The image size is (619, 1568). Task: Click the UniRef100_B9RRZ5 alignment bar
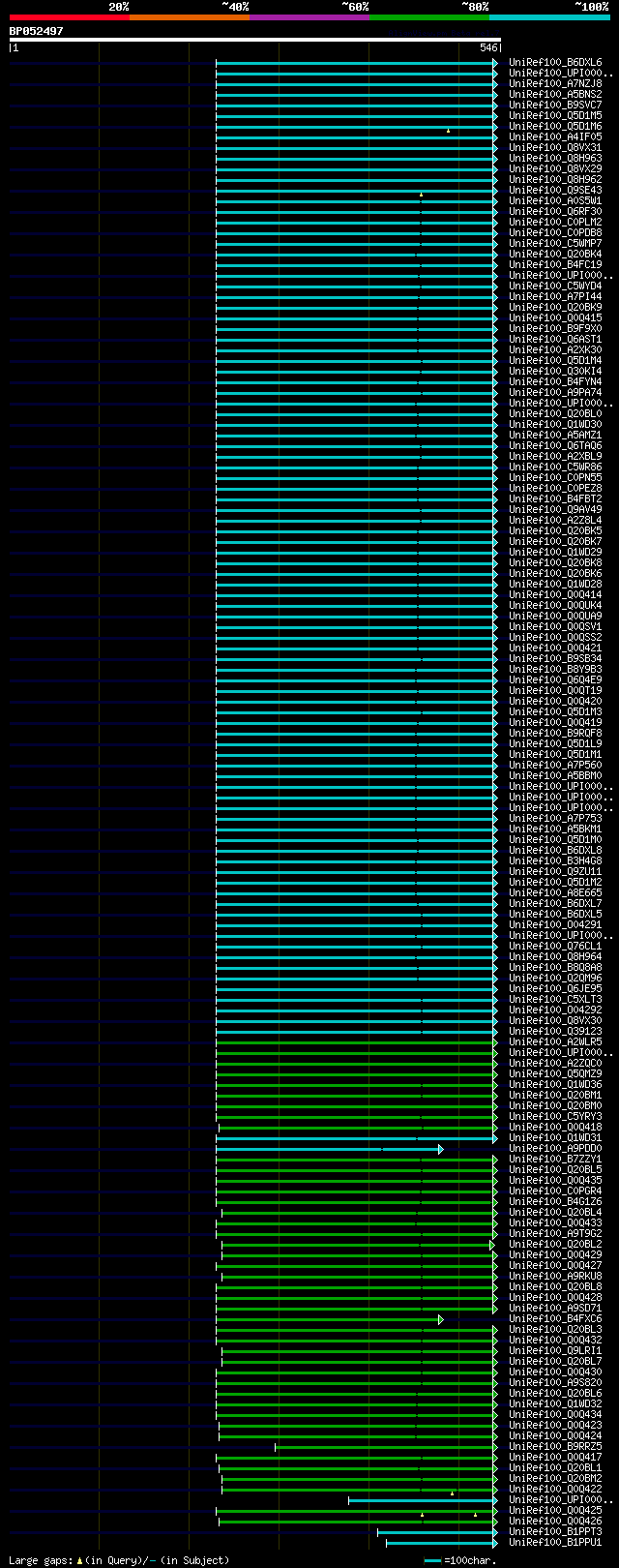[x=387, y=1447]
